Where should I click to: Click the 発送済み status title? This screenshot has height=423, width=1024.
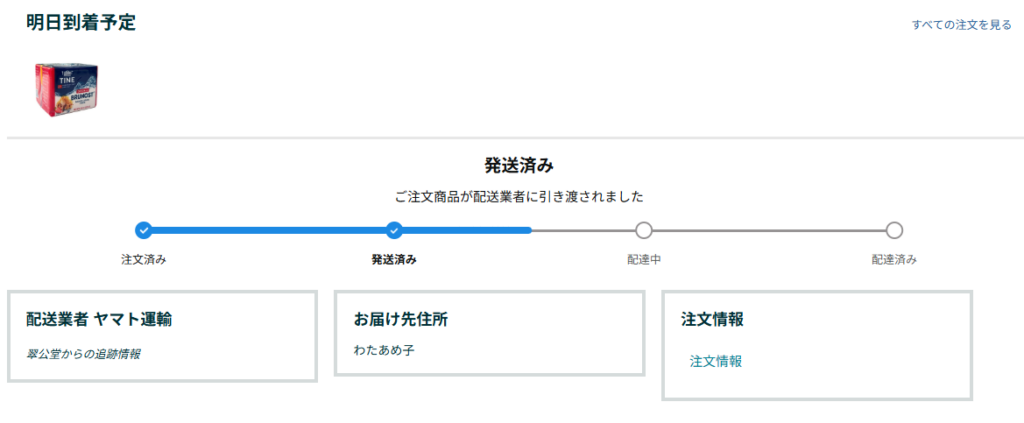[519, 165]
